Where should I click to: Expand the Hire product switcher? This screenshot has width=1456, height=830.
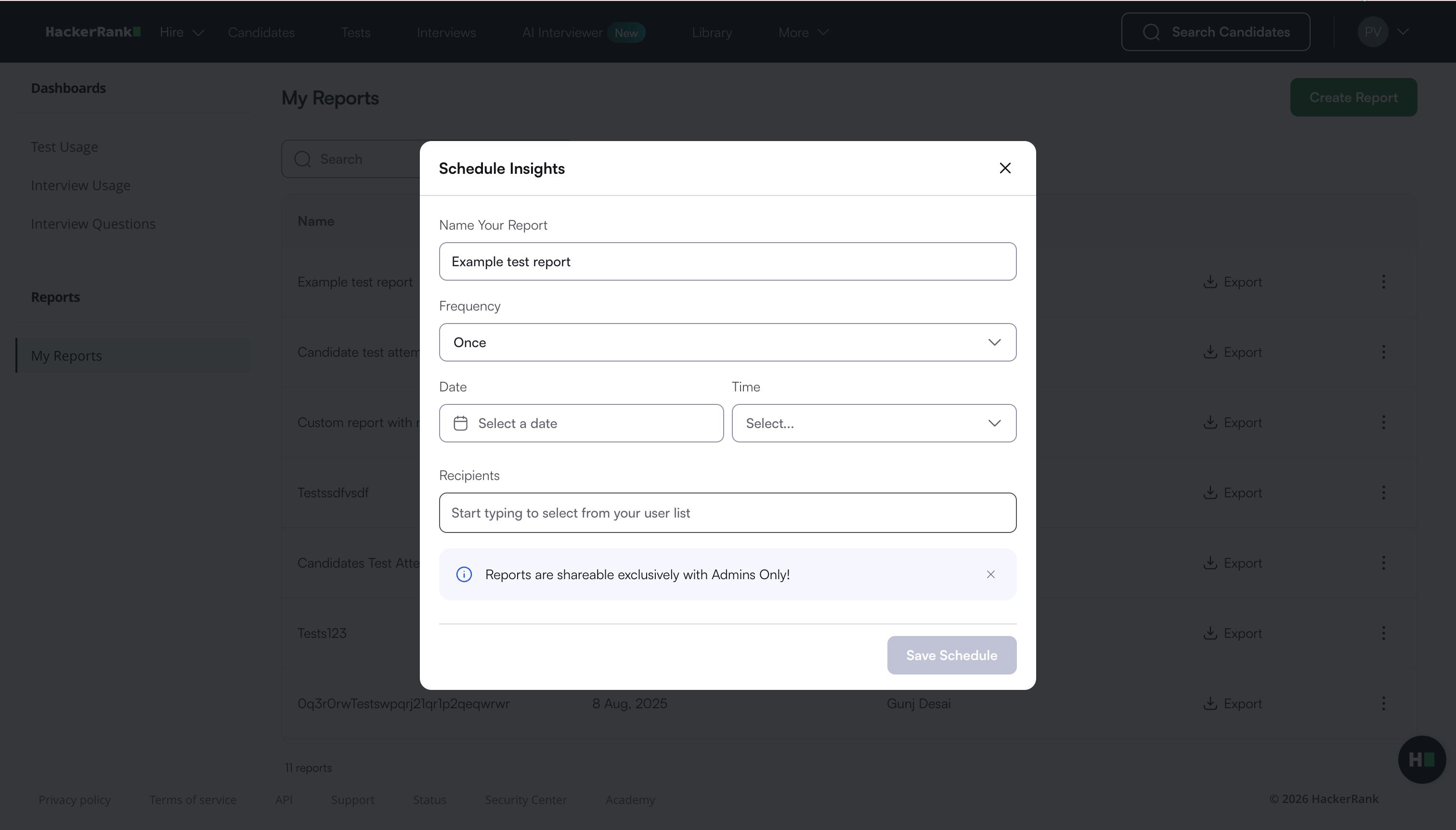pyautogui.click(x=182, y=32)
